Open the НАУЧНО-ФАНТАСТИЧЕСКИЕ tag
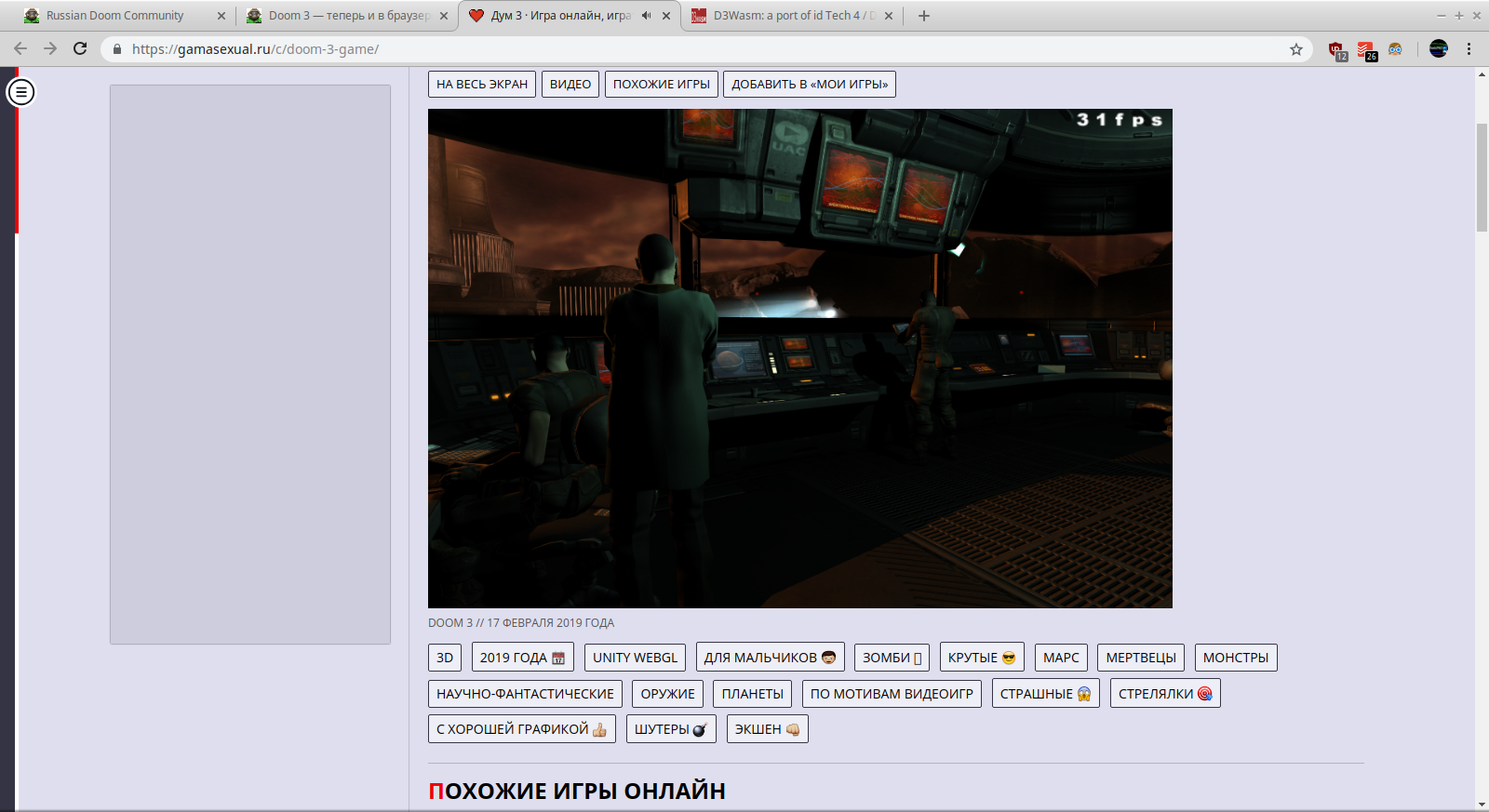The width and height of the screenshot is (1489, 812). (x=525, y=694)
